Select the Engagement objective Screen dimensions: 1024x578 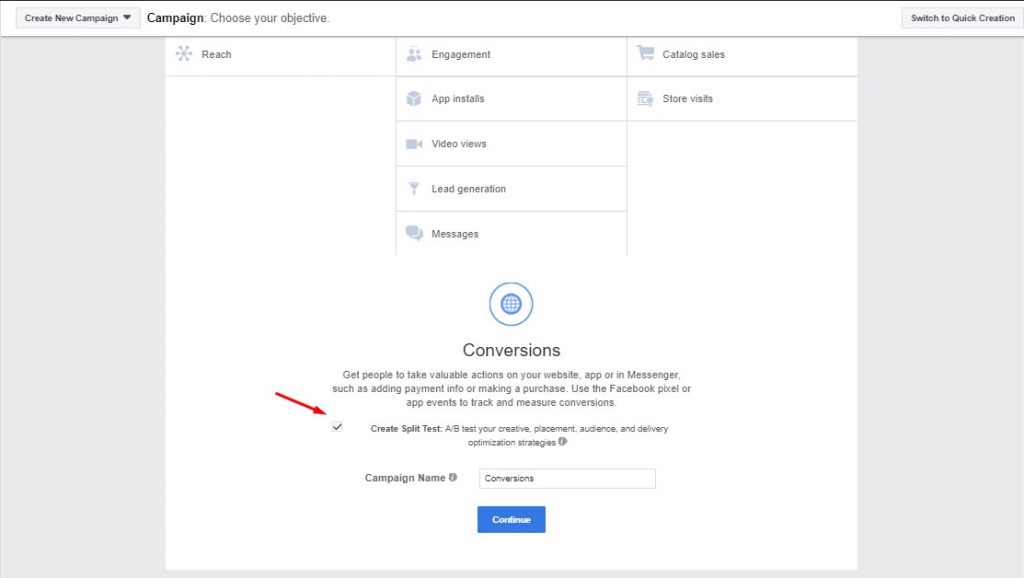pyautogui.click(x=511, y=54)
